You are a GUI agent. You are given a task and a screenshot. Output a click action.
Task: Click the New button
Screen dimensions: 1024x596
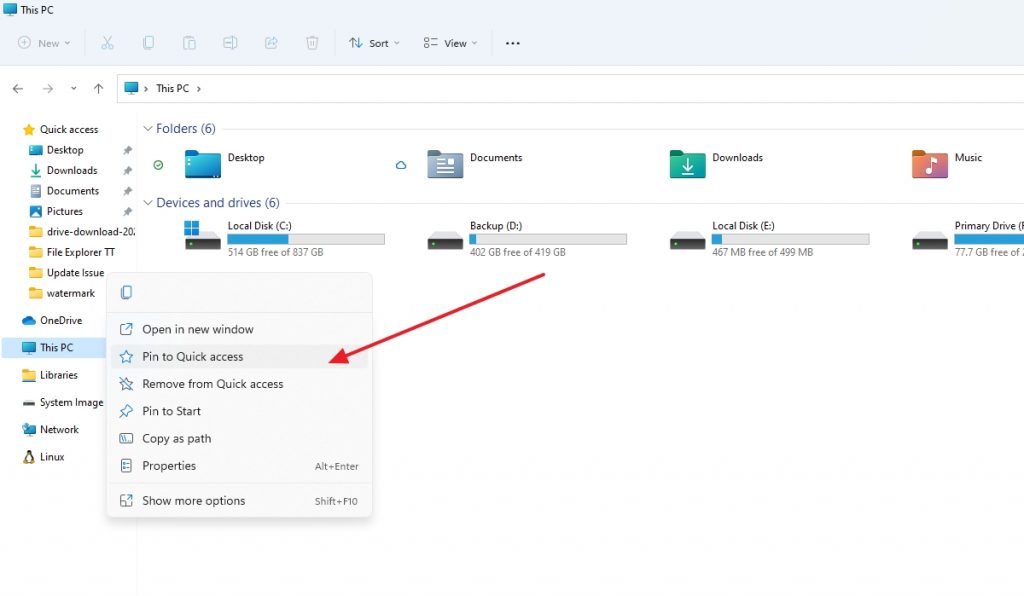click(43, 43)
